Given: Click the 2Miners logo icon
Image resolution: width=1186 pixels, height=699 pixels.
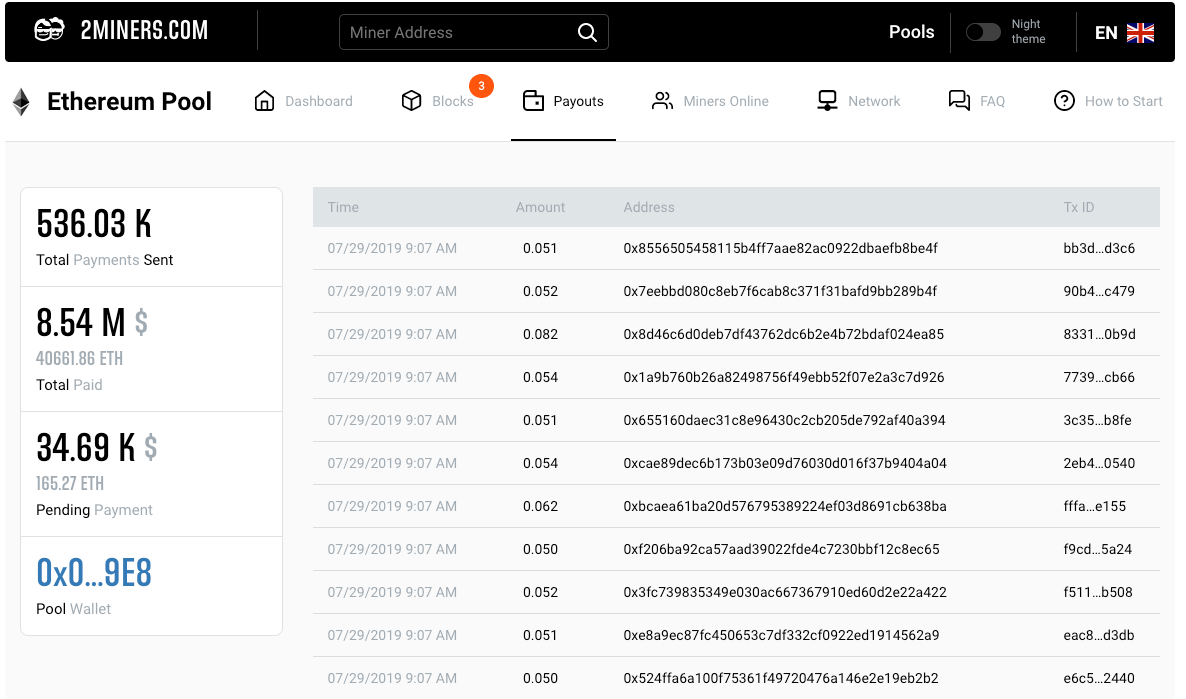Looking at the screenshot, I should (x=49, y=31).
